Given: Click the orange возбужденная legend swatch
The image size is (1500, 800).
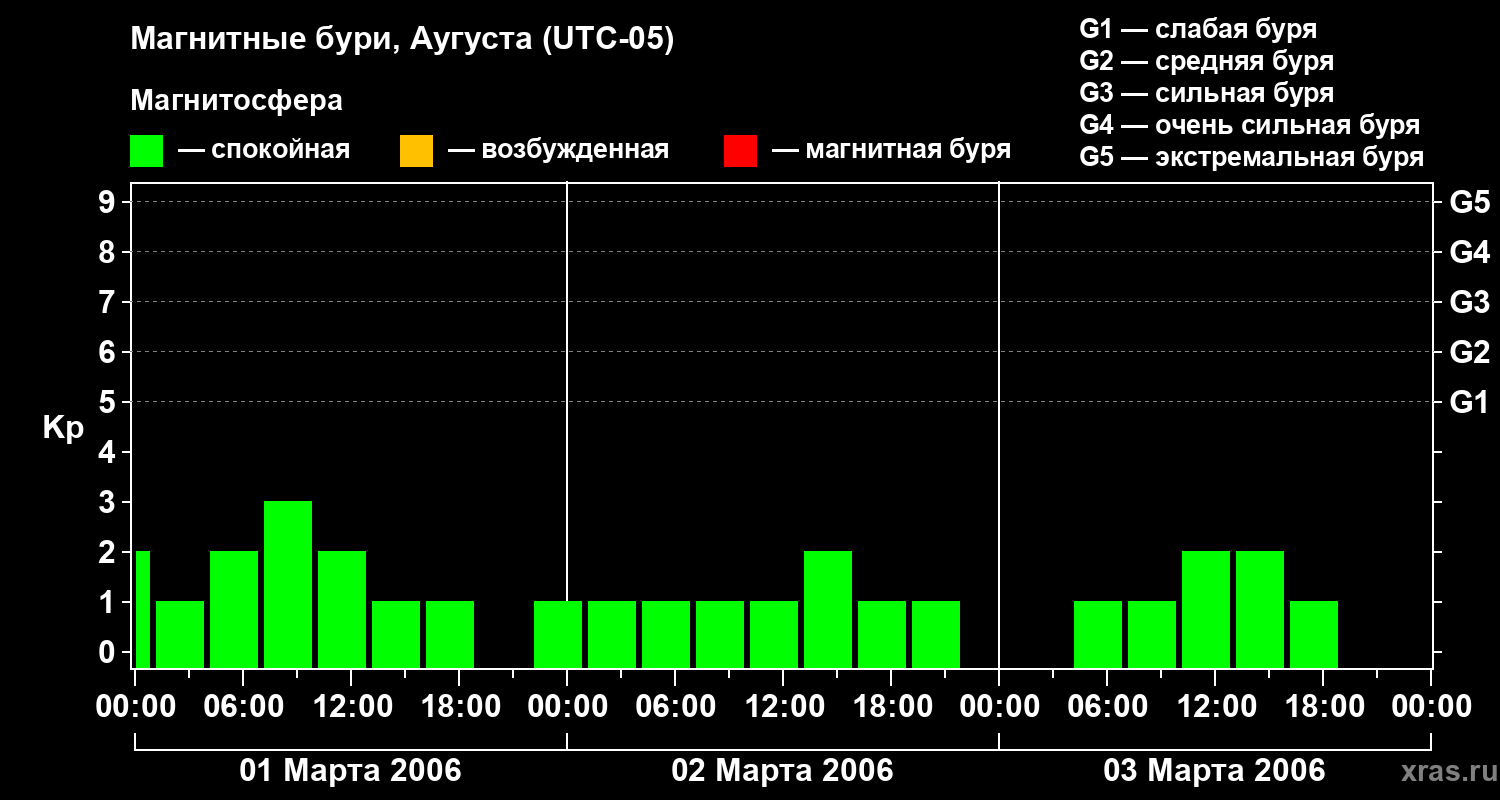Looking at the screenshot, I should point(416,151).
